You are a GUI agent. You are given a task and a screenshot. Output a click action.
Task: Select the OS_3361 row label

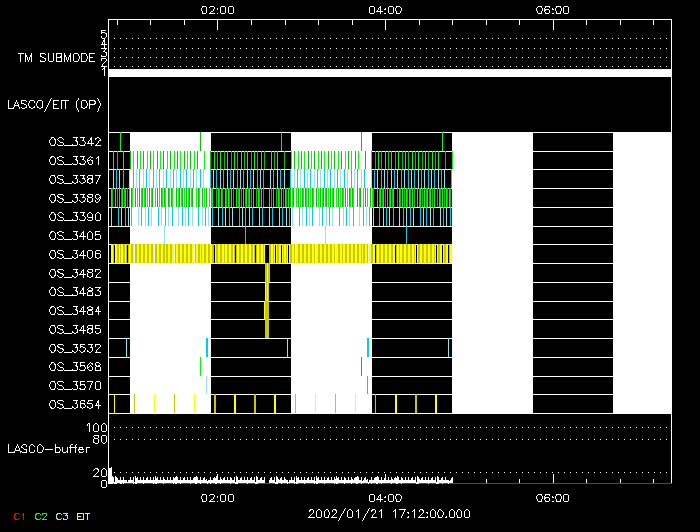pos(75,160)
